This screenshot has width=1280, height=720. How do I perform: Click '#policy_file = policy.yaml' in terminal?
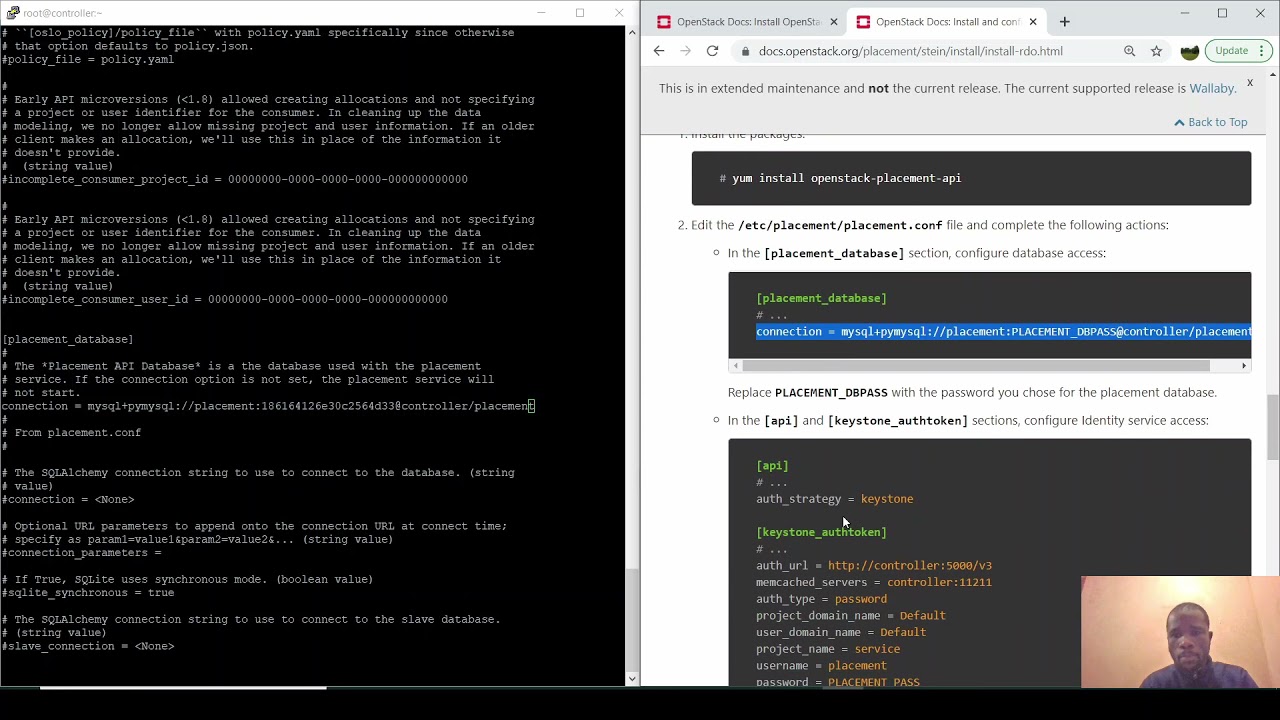(x=88, y=60)
